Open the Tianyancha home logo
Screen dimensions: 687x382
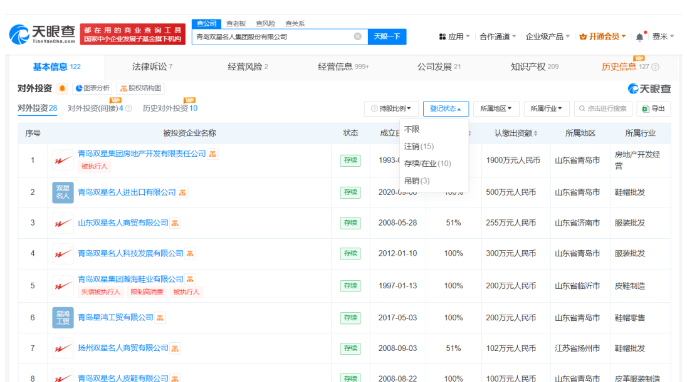(x=42, y=34)
